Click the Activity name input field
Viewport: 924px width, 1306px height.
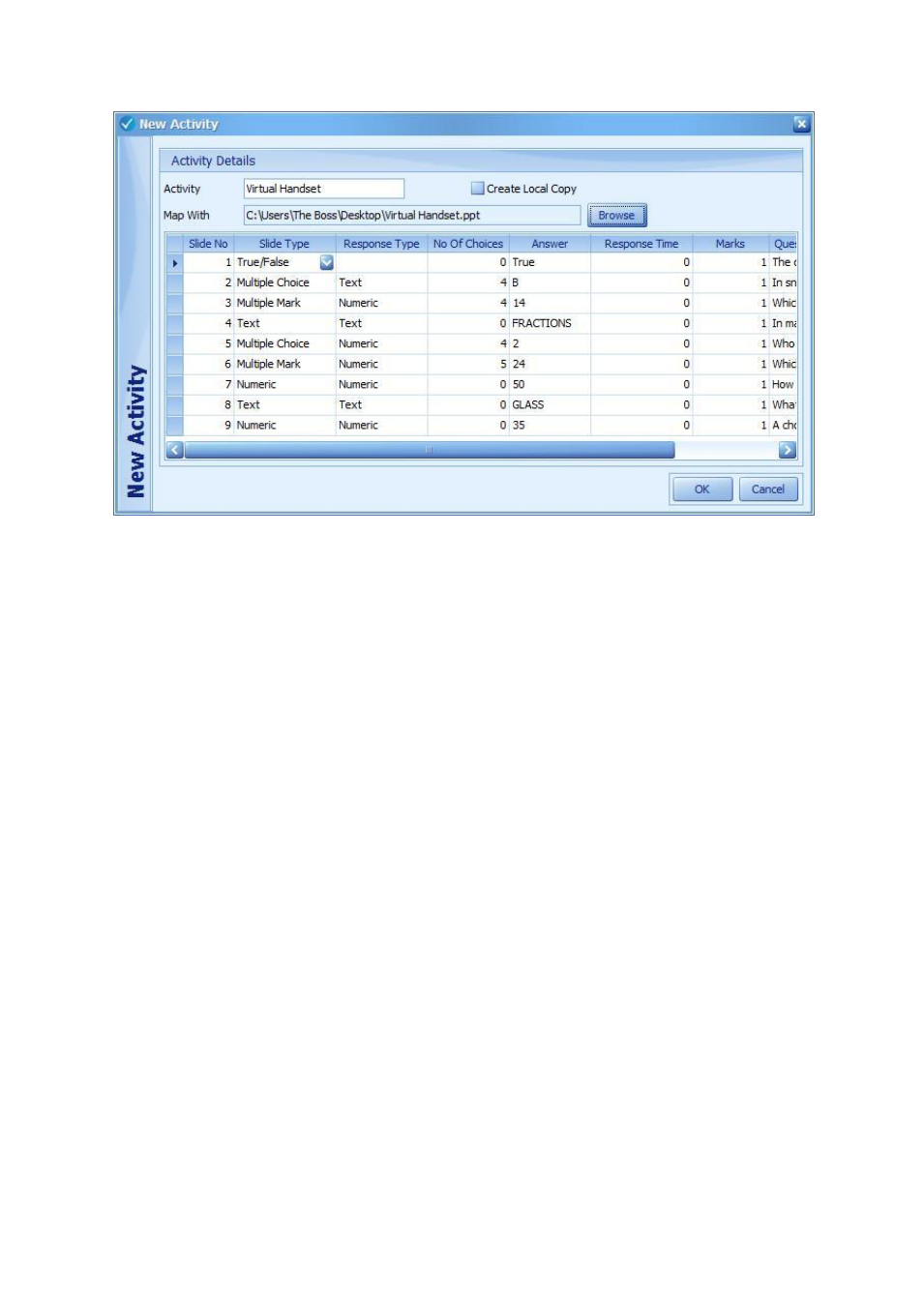pyautogui.click(x=323, y=189)
